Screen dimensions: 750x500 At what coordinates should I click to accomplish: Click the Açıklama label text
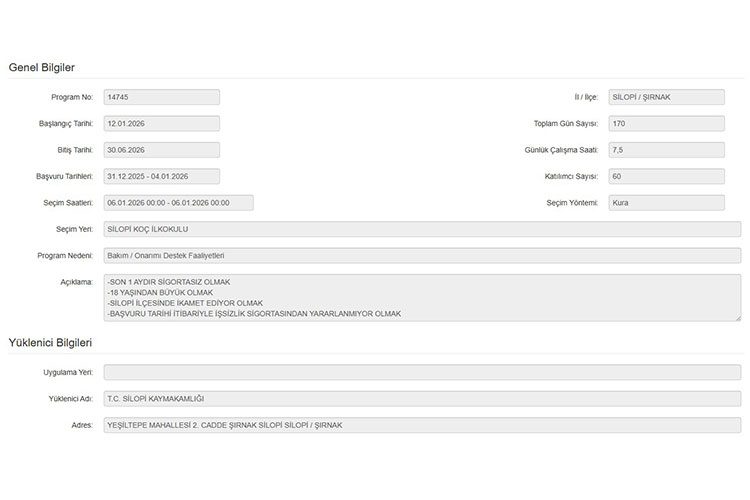click(x=76, y=281)
